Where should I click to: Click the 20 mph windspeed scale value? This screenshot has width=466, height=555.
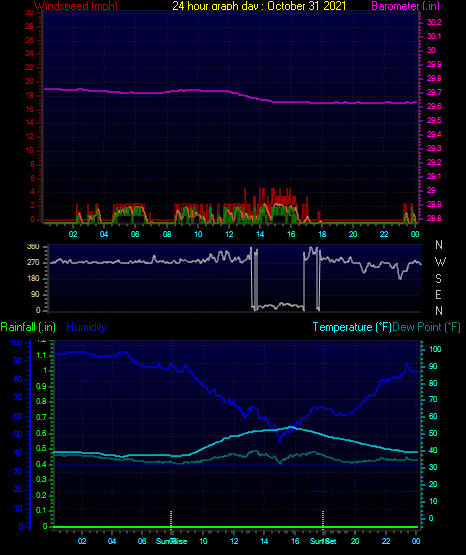(29, 81)
